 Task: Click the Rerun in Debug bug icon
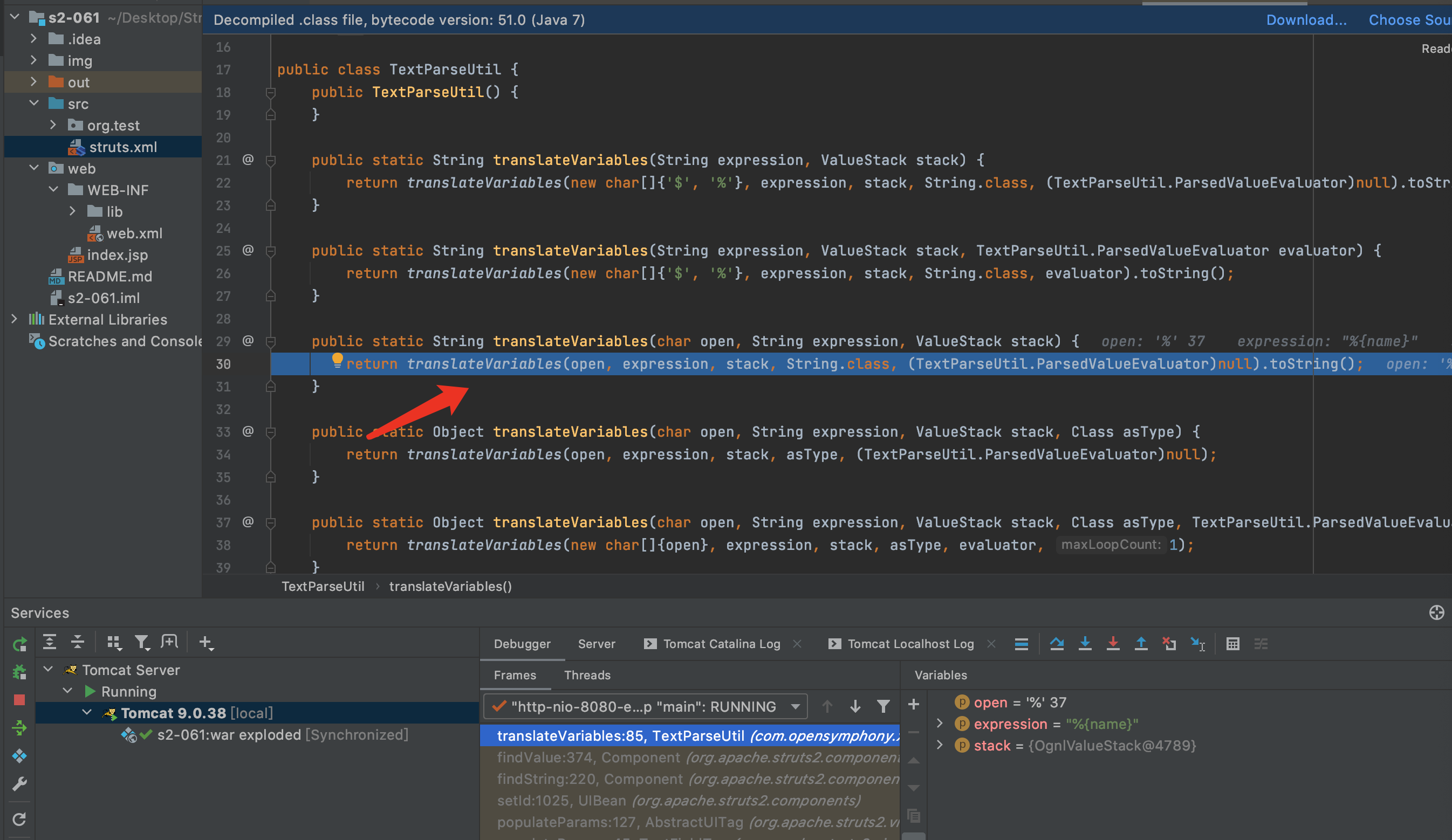pyautogui.click(x=19, y=672)
